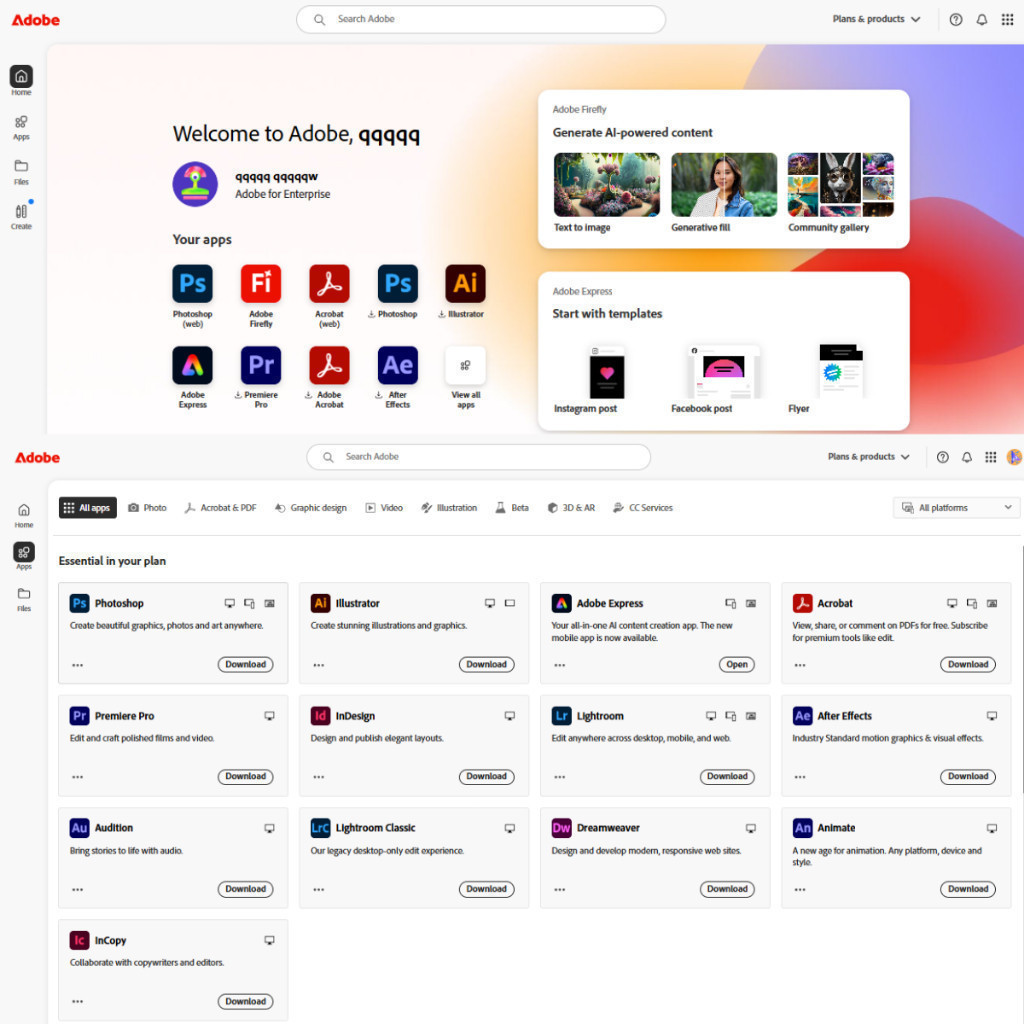Expand the All platforms dropdown
Viewport: 1024px width, 1024px height.
pyautogui.click(x=957, y=508)
